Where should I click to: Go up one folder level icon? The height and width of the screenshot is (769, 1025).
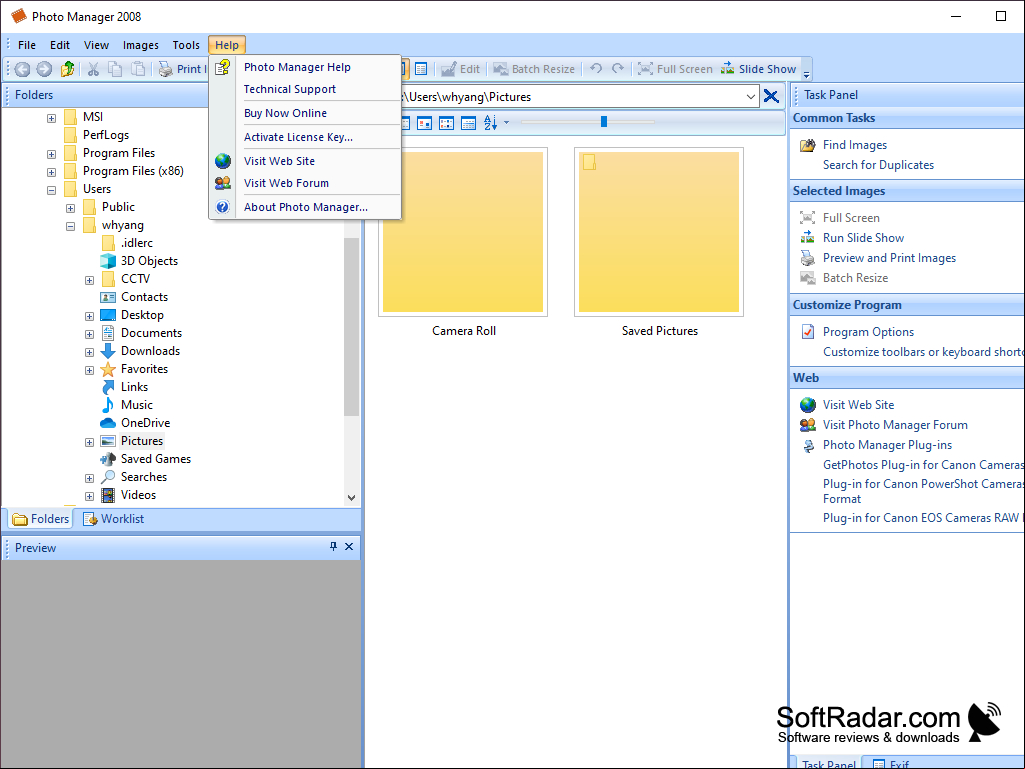pyautogui.click(x=67, y=69)
